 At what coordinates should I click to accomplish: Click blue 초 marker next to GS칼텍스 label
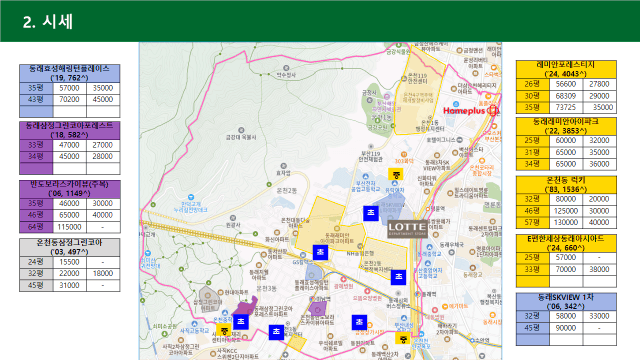pyautogui.click(x=320, y=252)
